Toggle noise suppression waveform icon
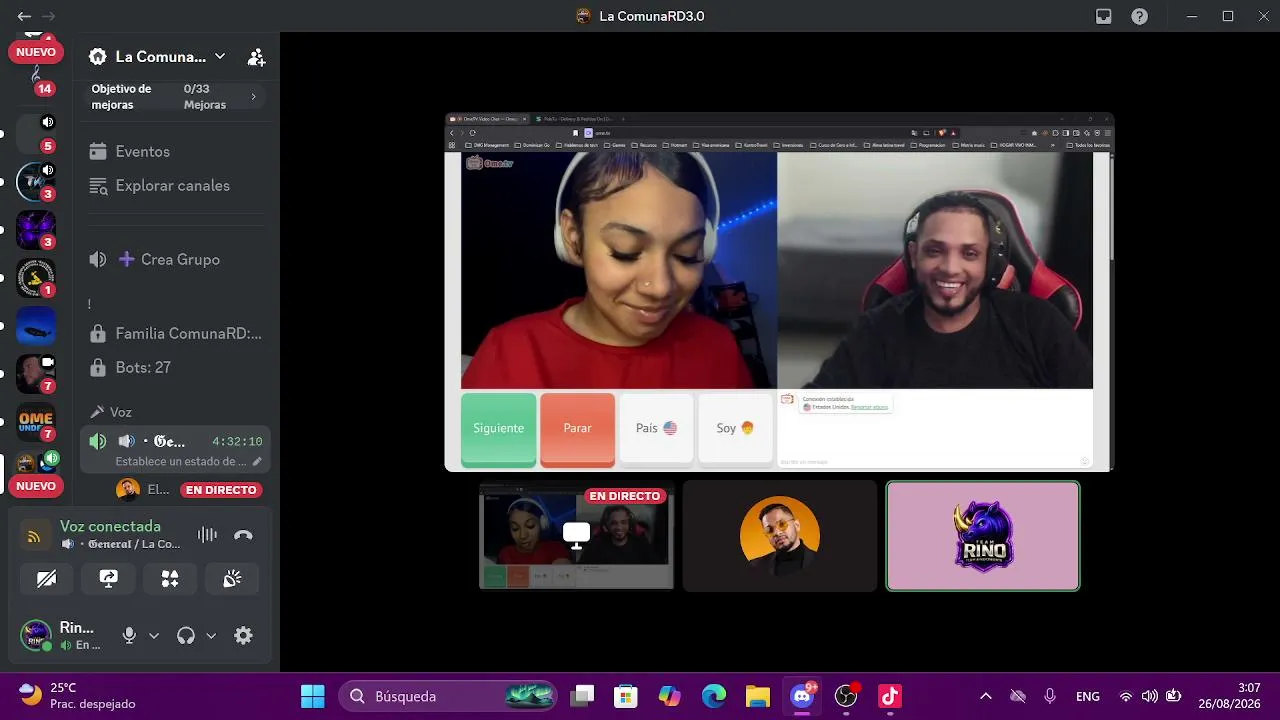1280x720 pixels. [207, 535]
